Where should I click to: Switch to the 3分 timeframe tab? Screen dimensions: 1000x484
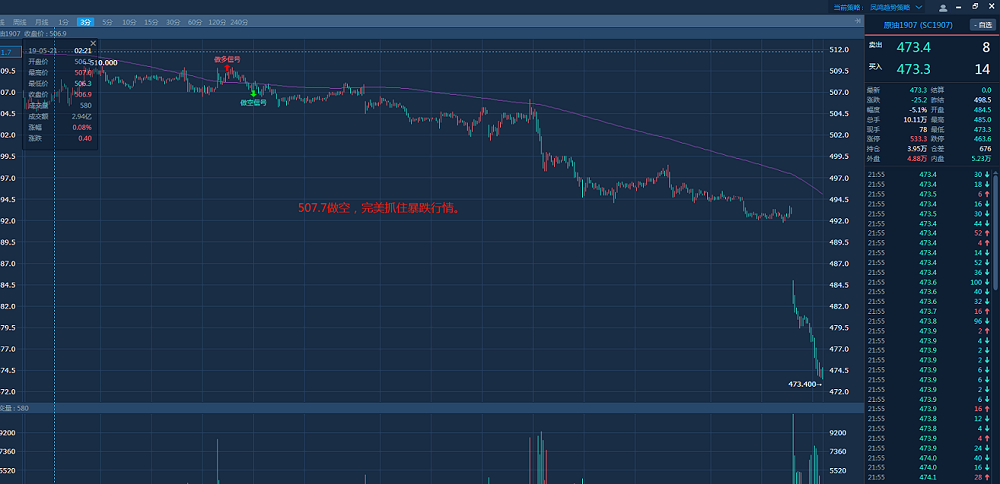[x=86, y=21]
